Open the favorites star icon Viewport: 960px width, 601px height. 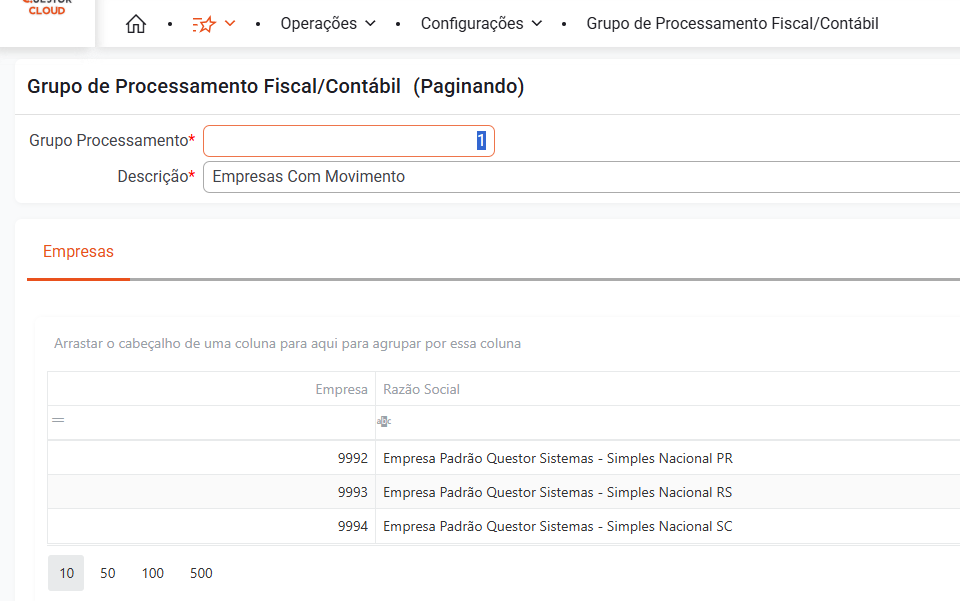click(x=204, y=24)
